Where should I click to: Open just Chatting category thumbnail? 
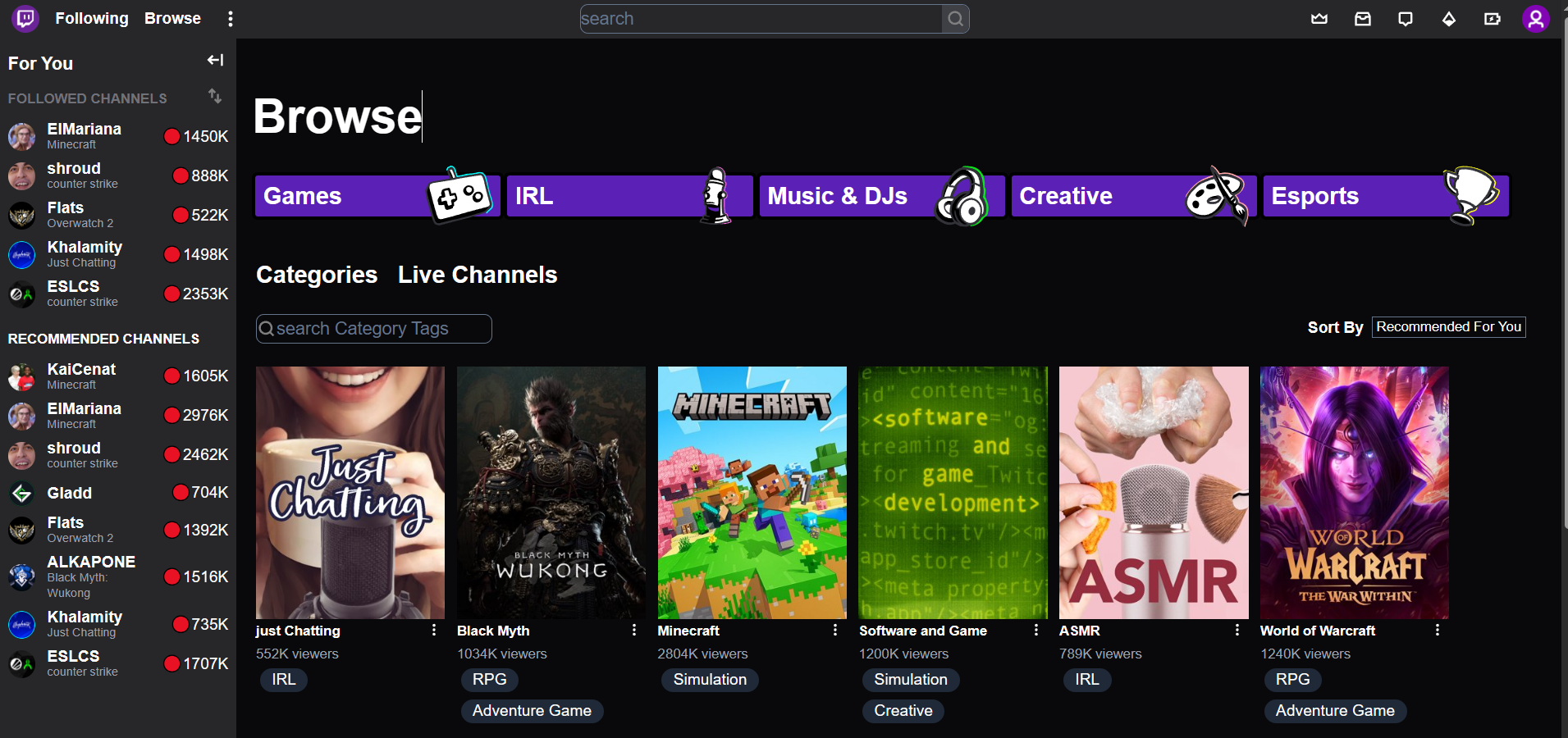coord(350,493)
